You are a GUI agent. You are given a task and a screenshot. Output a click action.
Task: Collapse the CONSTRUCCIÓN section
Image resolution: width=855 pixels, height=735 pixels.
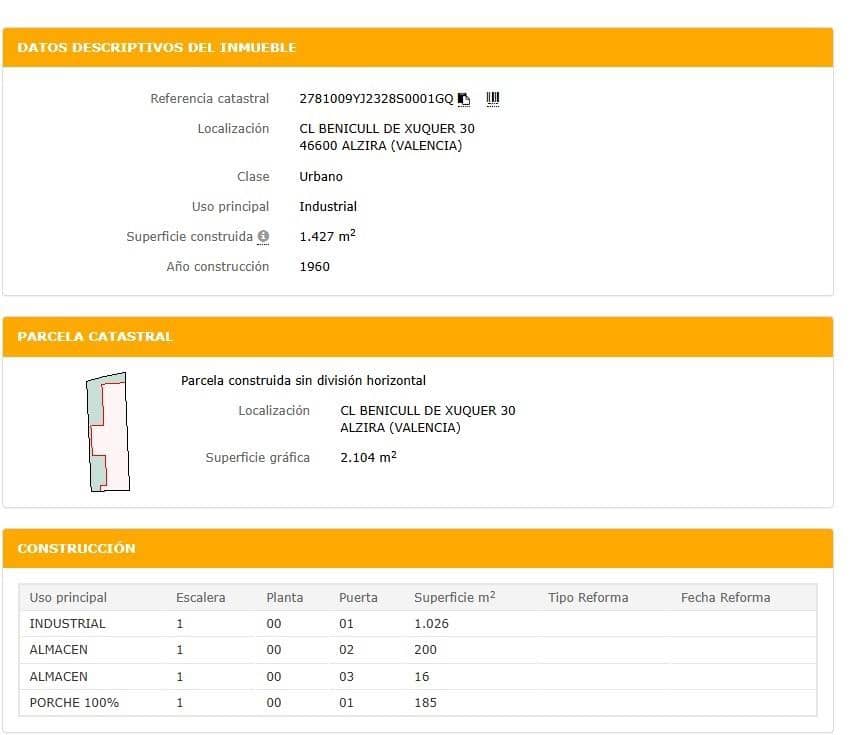pyautogui.click(x=76, y=548)
